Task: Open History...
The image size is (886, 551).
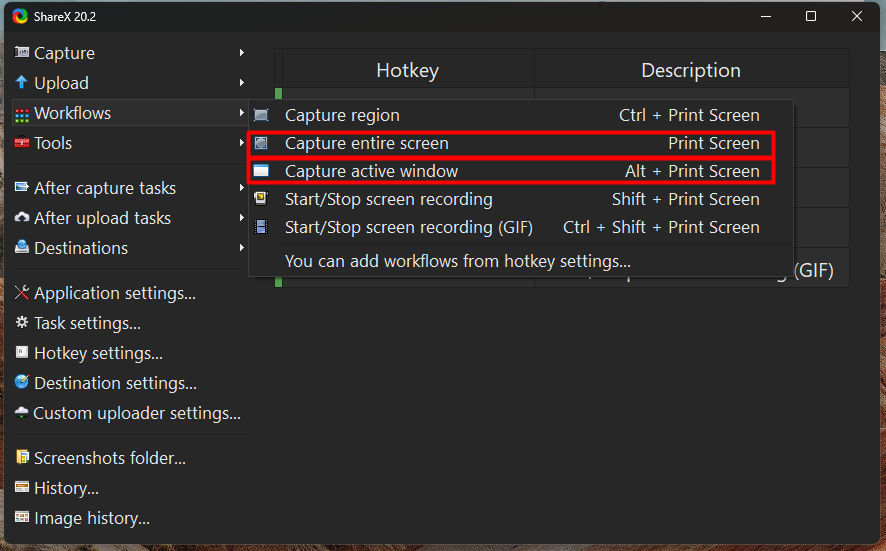Action: click(x=130, y=488)
